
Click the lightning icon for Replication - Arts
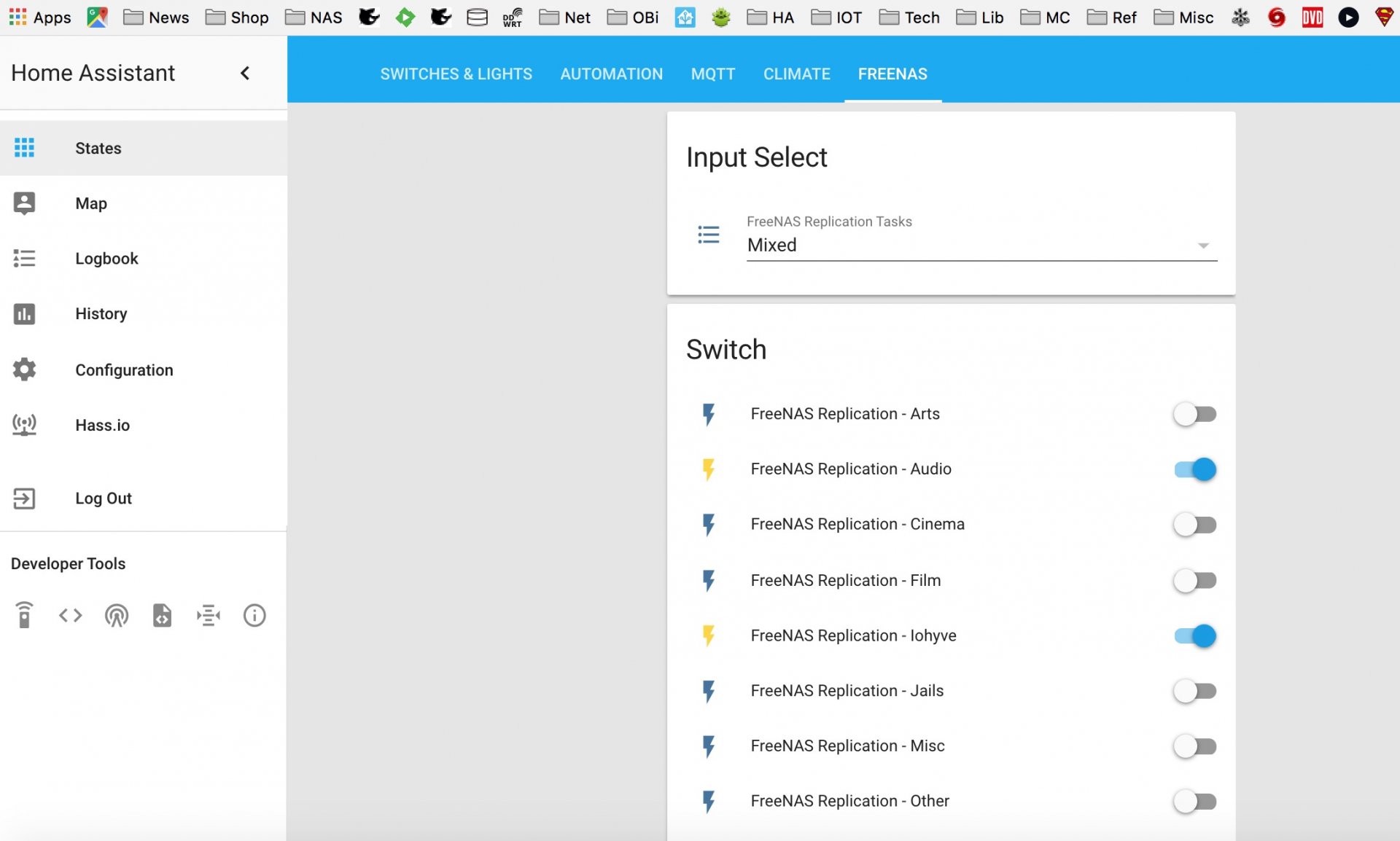click(x=708, y=414)
